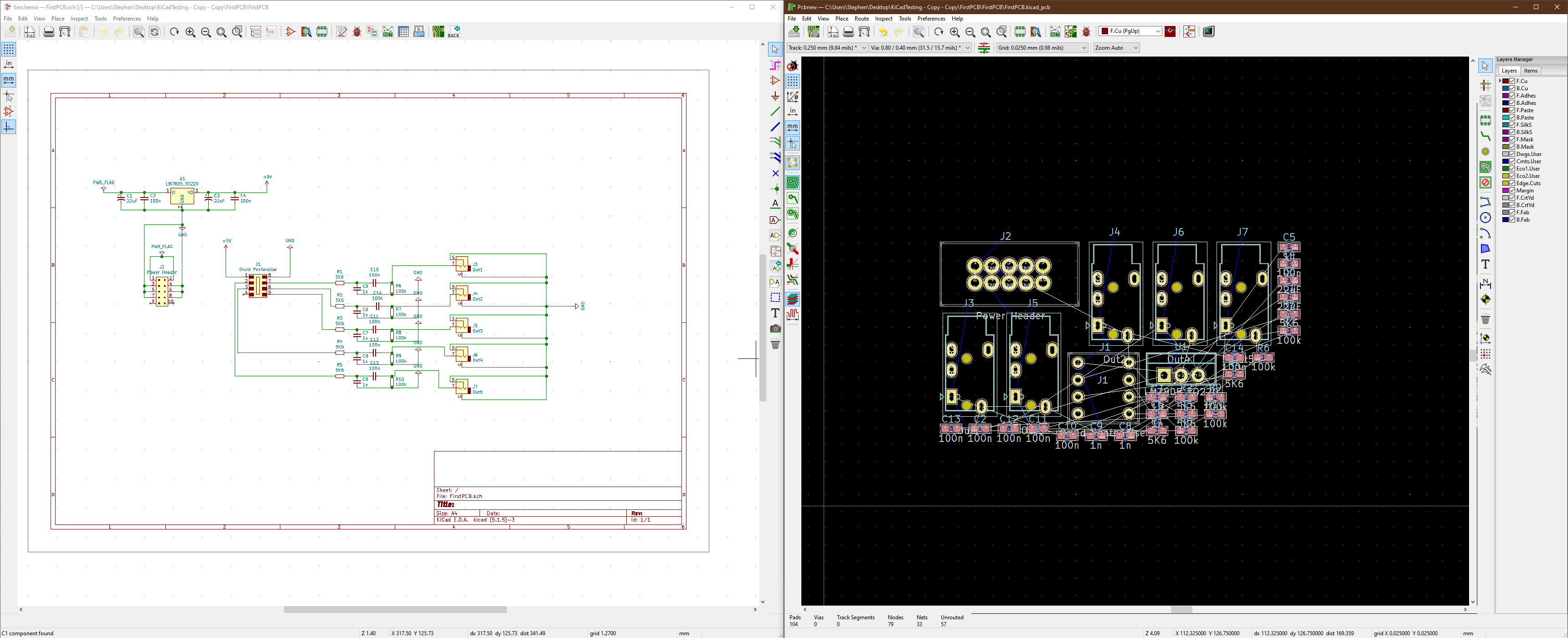
Task: Open Tools menu in Pcbnew
Action: 905,19
